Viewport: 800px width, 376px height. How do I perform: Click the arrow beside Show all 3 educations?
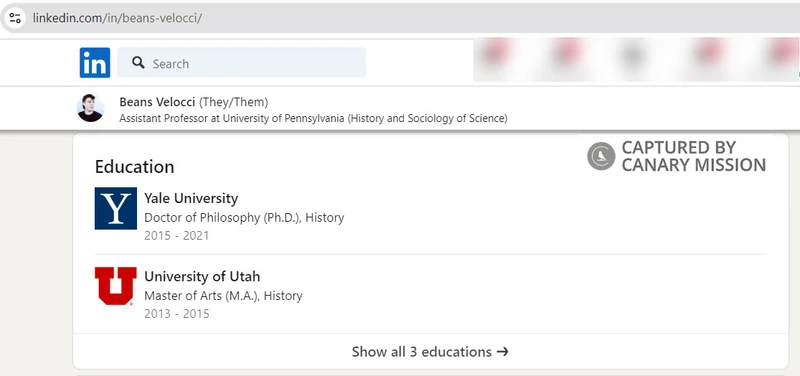click(503, 352)
